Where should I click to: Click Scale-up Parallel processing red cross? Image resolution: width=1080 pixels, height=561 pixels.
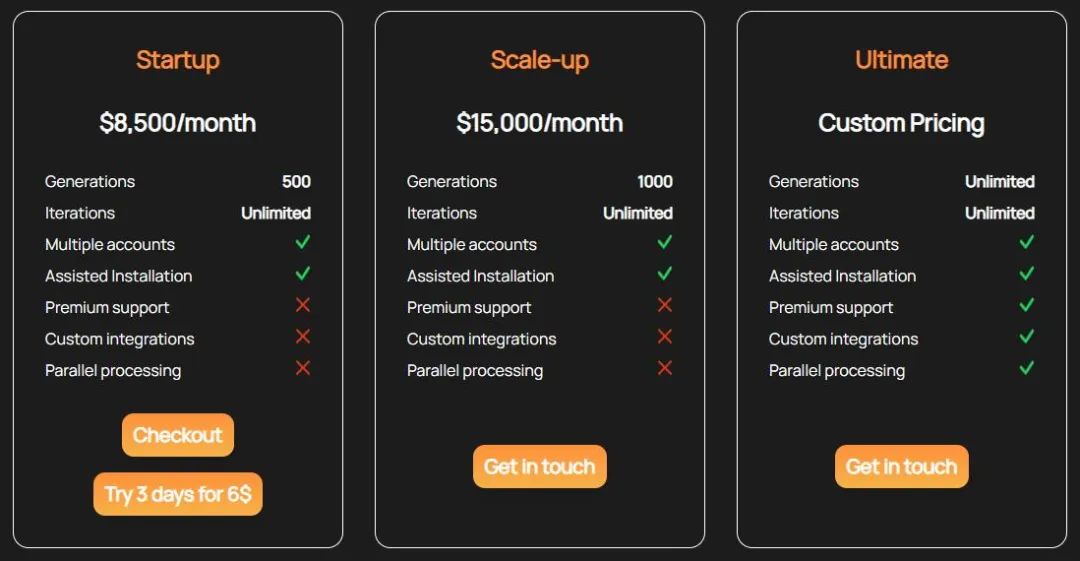coord(665,368)
